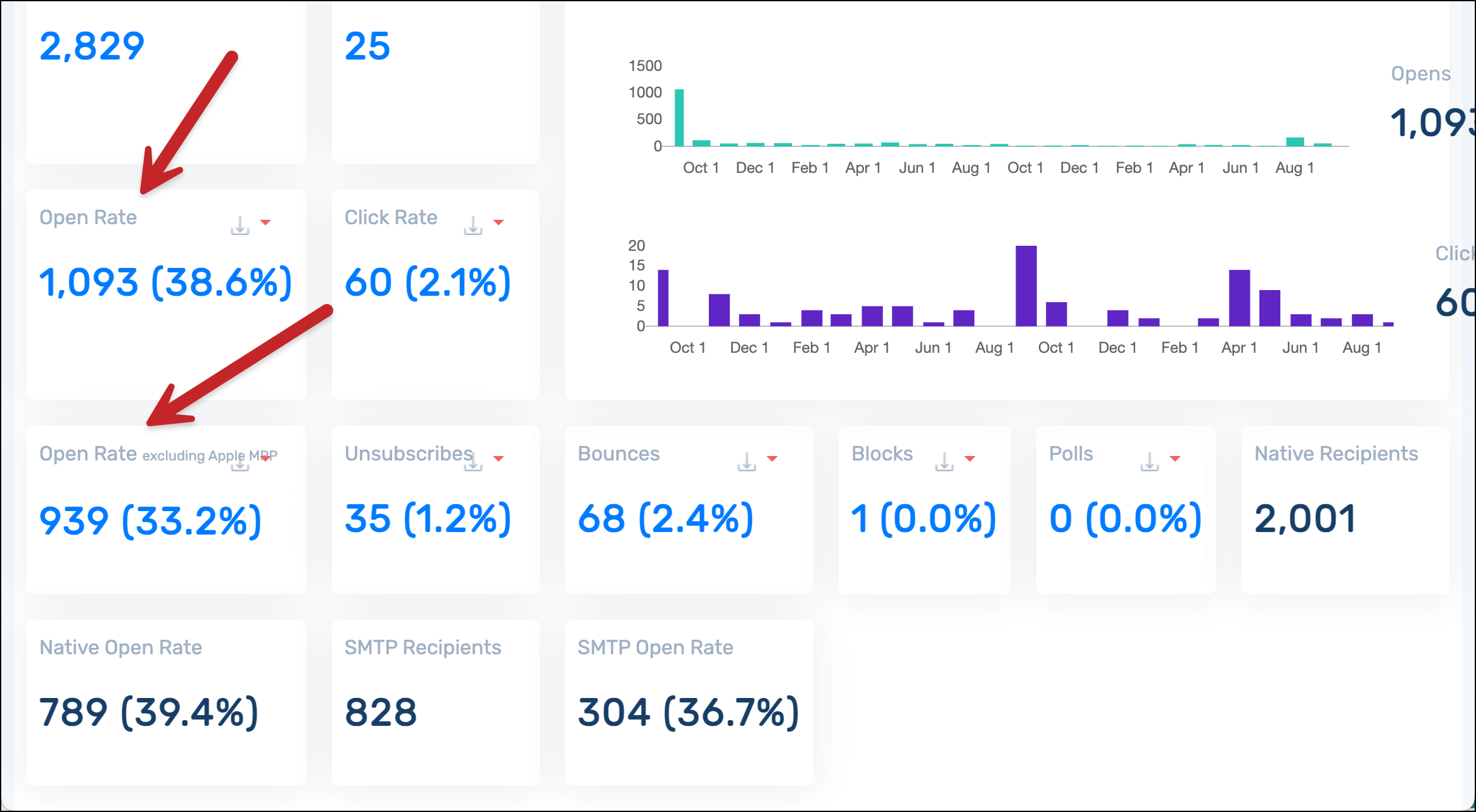Download the Bounces report
This screenshot has width=1476, height=812.
tap(747, 462)
